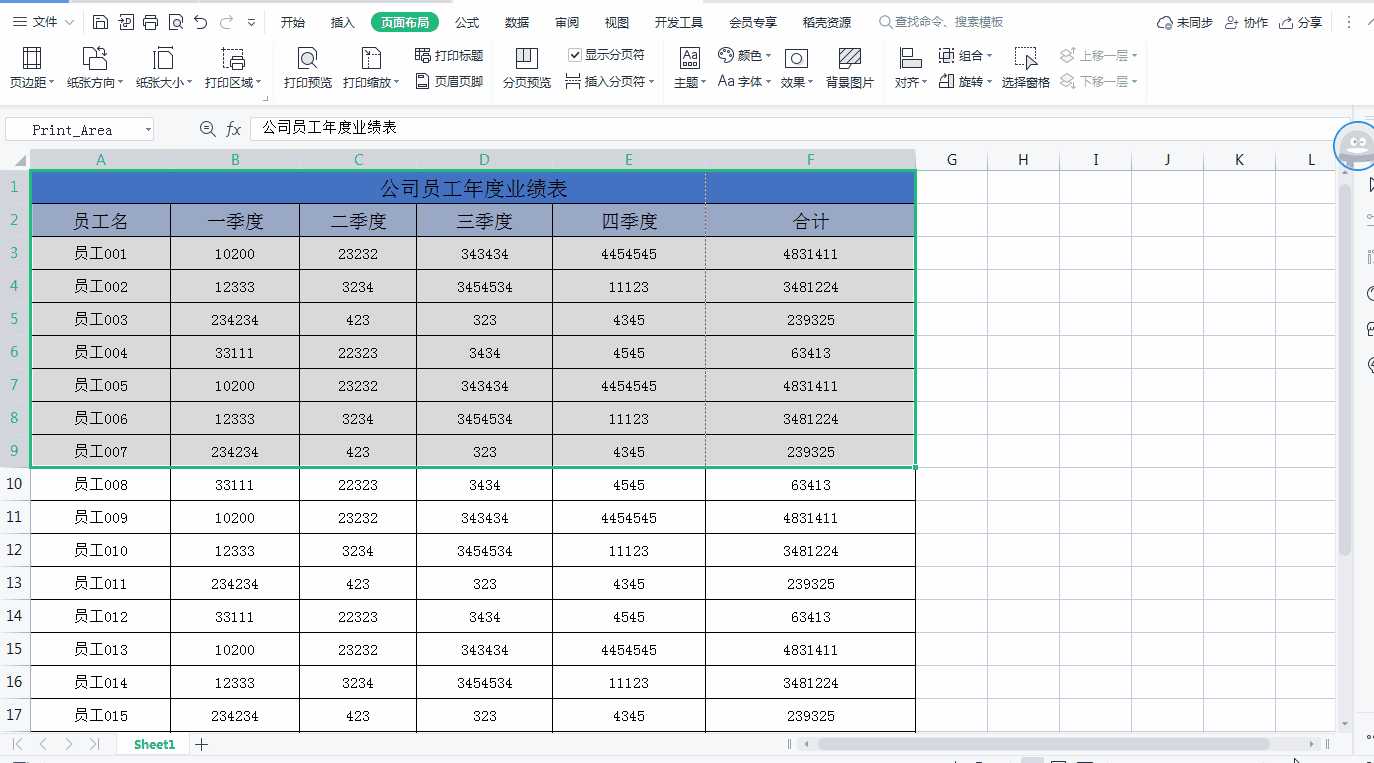Go to last sheet navigation arrow
Viewport: 1374px width, 763px height.
coord(94,744)
